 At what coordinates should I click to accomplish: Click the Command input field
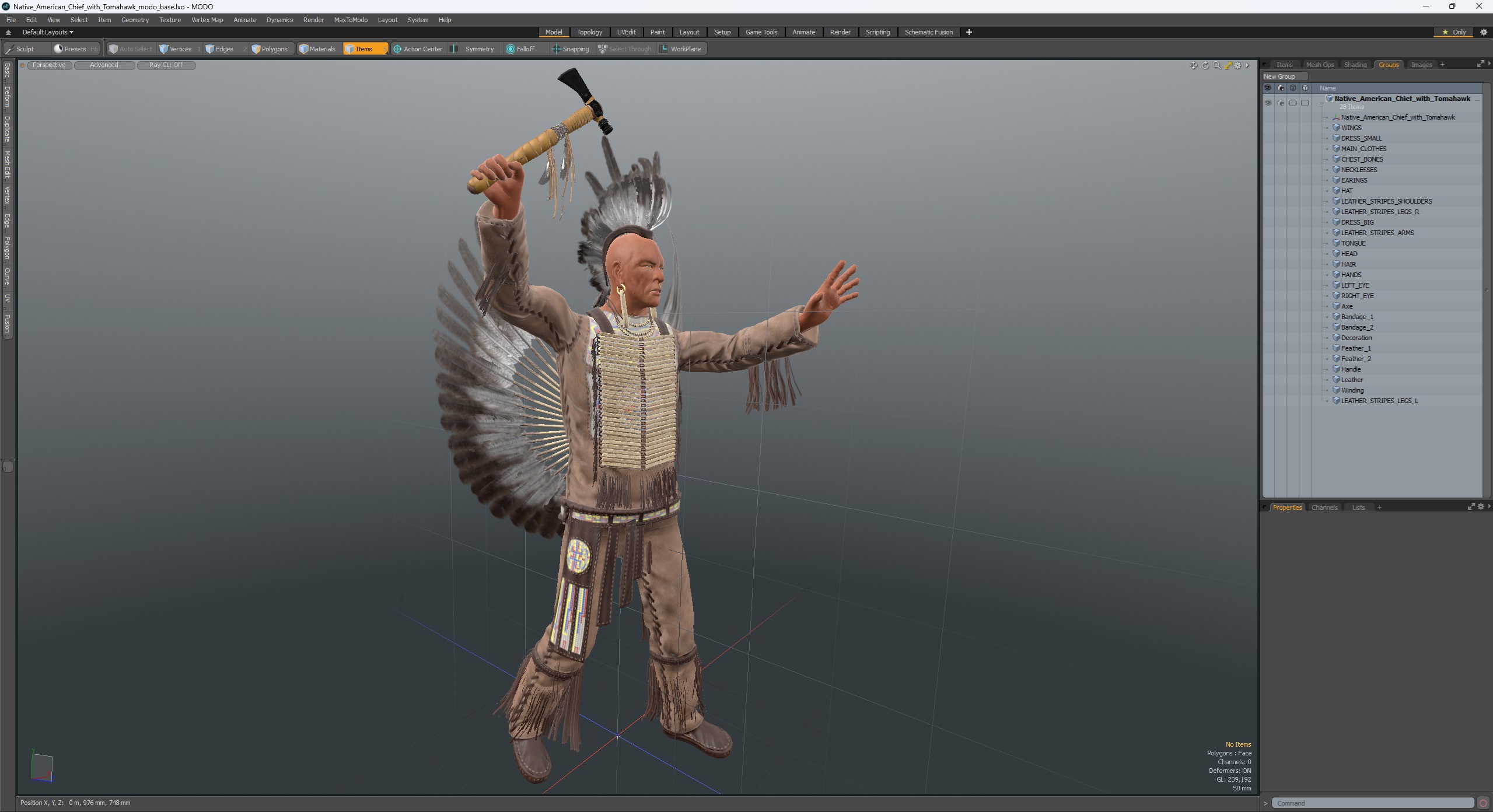pos(1372,803)
